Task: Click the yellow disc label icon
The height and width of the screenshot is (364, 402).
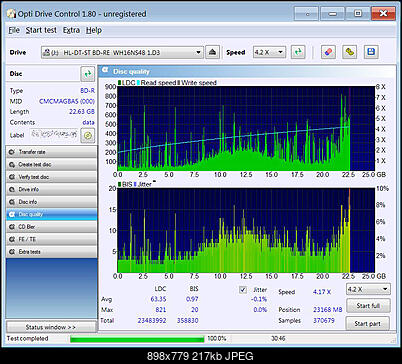Action: point(88,135)
